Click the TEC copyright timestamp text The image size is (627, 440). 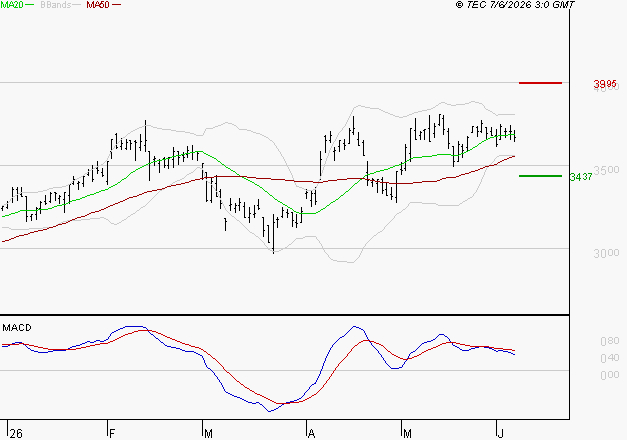point(515,5)
